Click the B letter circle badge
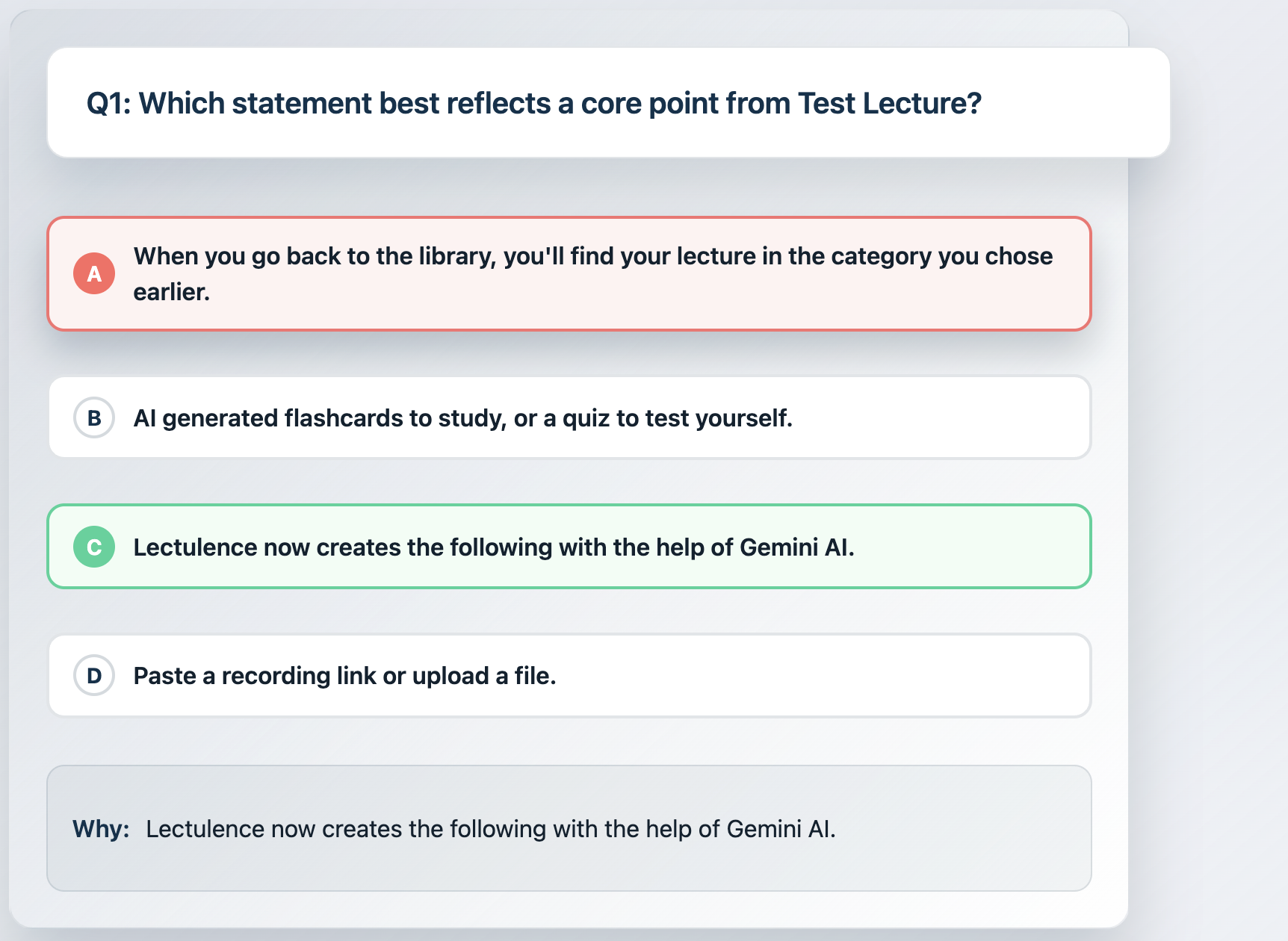 [x=94, y=417]
